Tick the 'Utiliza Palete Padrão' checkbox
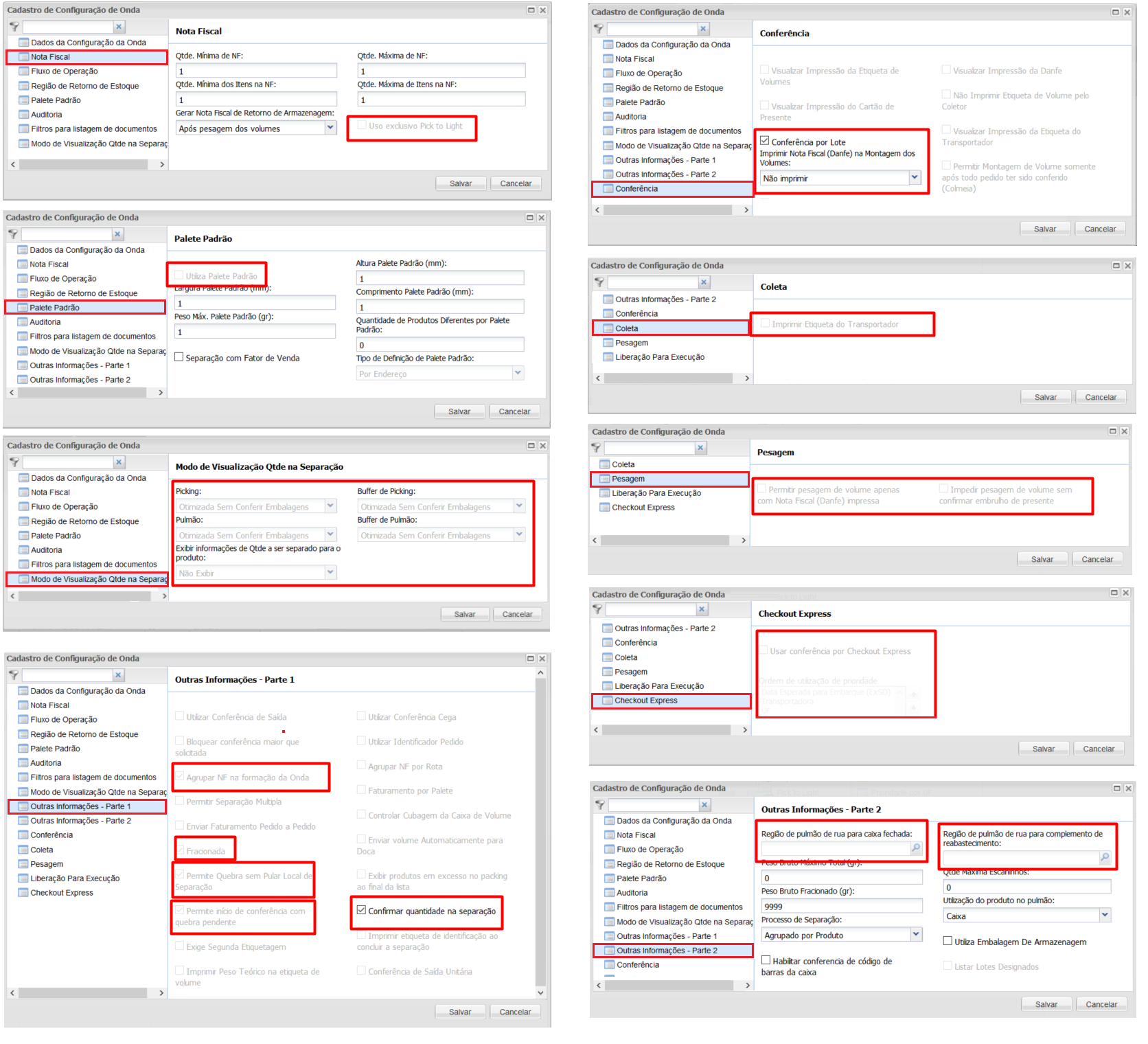Screen dimensions: 1148x1044 click(179, 275)
